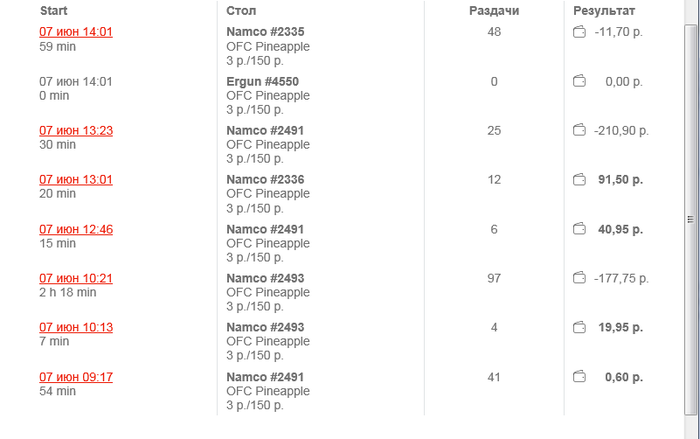Viewport: 700px width, 439px height.
Task: Follow the 07 июн 10:13 session link
Action: [76, 327]
